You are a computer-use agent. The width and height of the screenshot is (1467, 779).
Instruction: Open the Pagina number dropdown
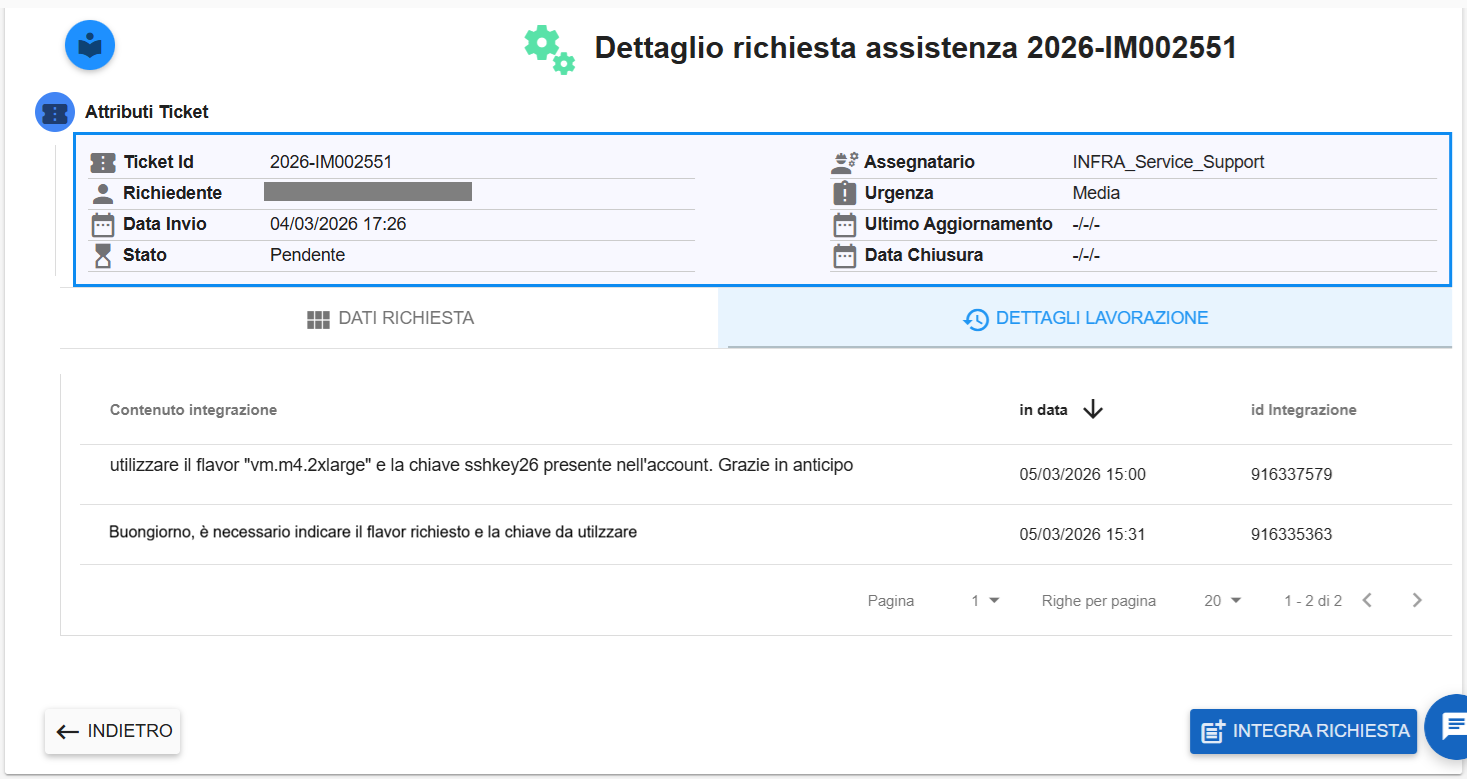click(985, 601)
